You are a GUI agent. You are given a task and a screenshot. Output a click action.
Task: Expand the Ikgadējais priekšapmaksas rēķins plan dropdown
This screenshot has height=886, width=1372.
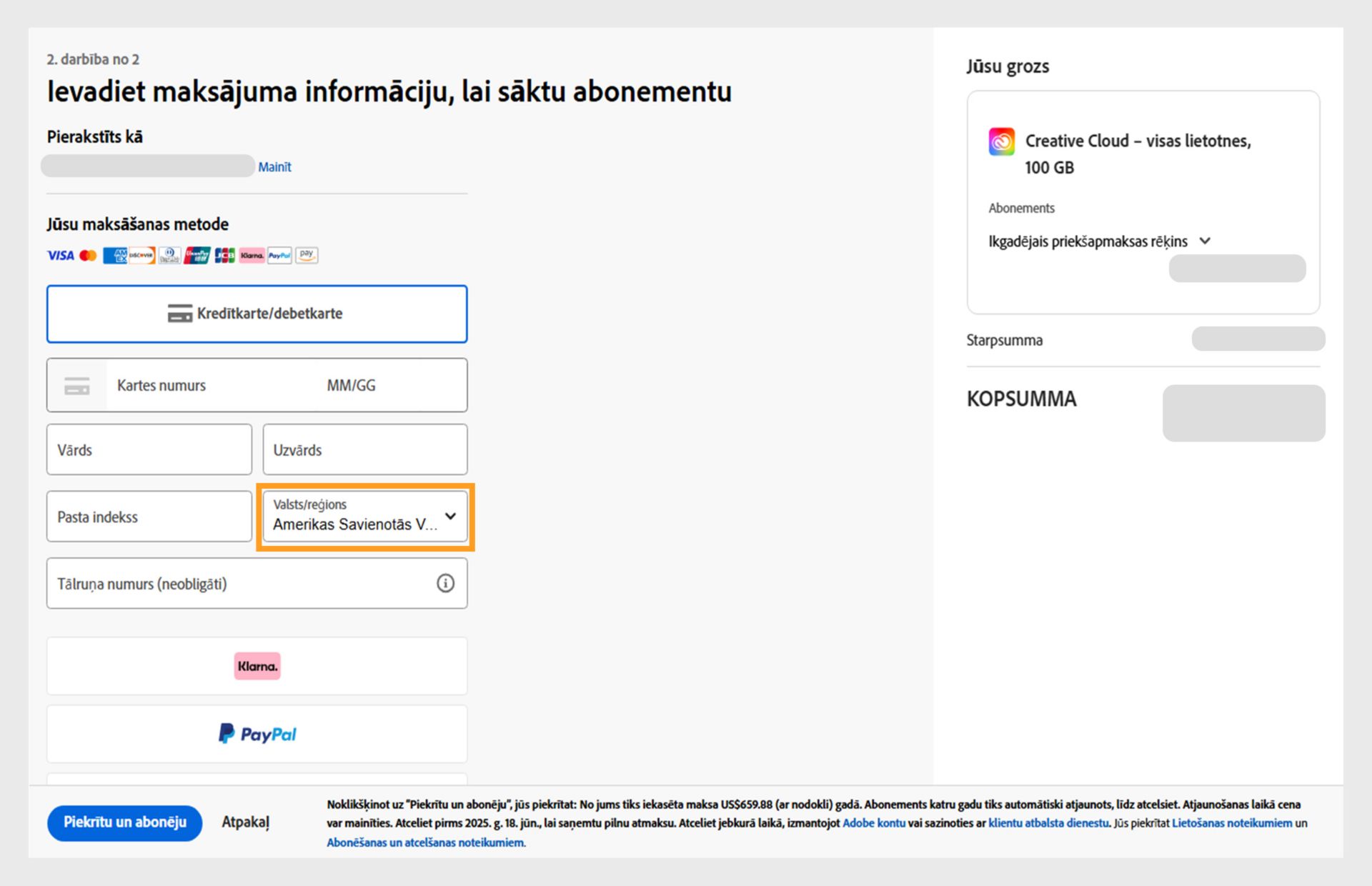pos(1099,242)
